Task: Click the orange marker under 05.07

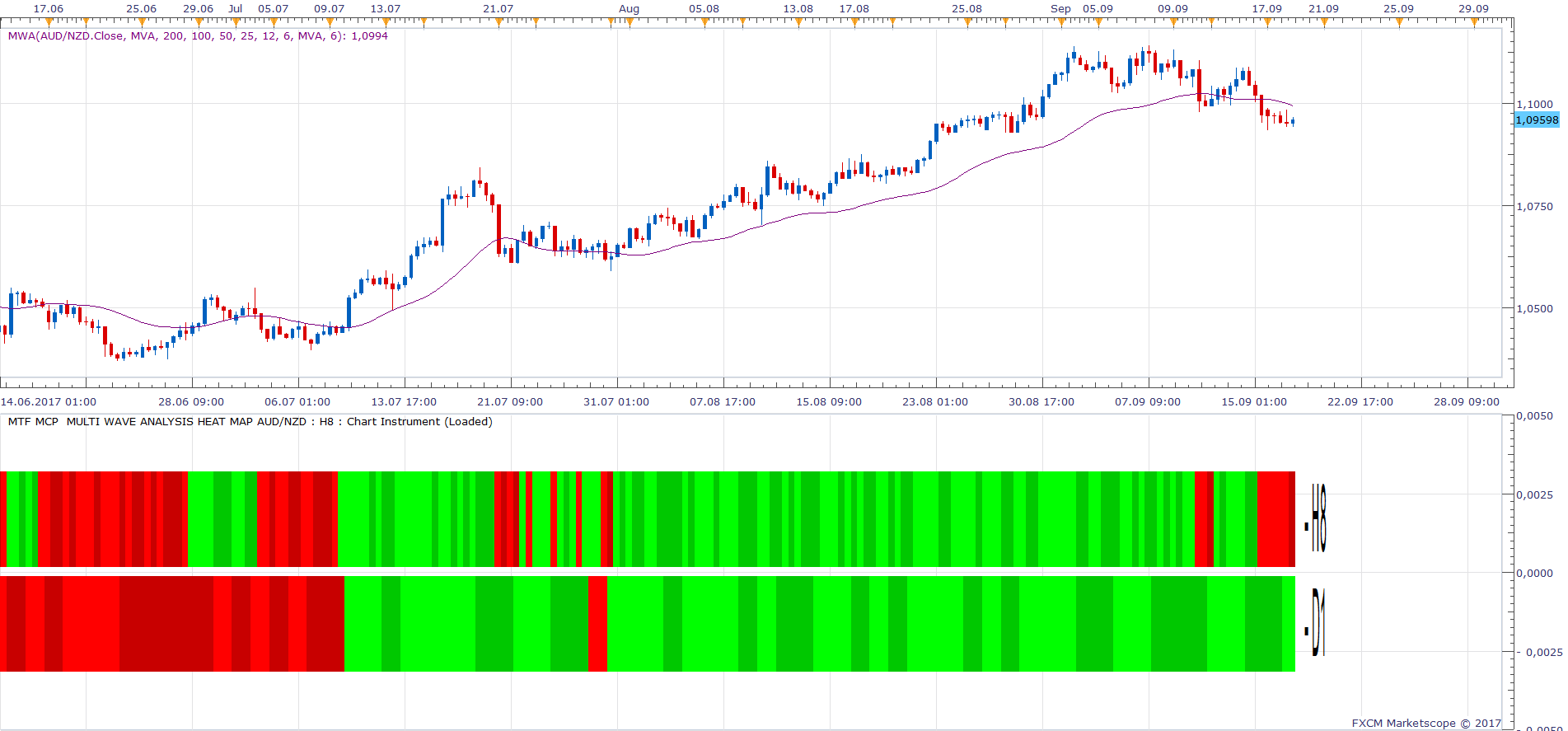Action: pyautogui.click(x=274, y=22)
